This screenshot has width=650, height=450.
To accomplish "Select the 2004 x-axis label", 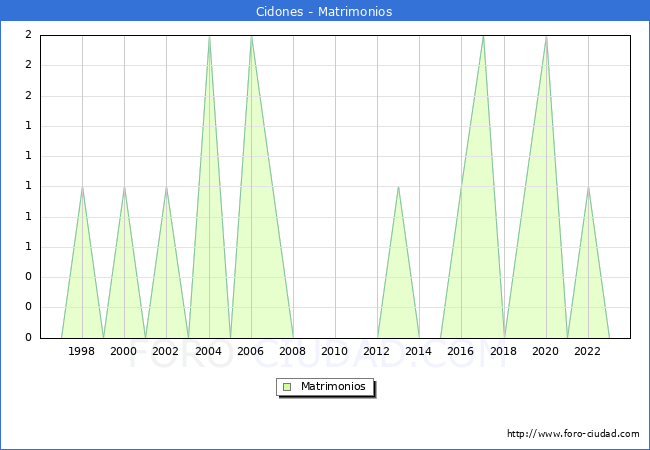I will pyautogui.click(x=209, y=351).
